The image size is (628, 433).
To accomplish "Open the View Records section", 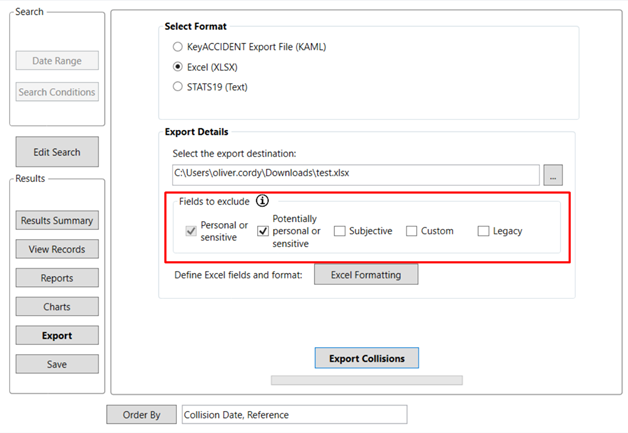I will coord(57,249).
